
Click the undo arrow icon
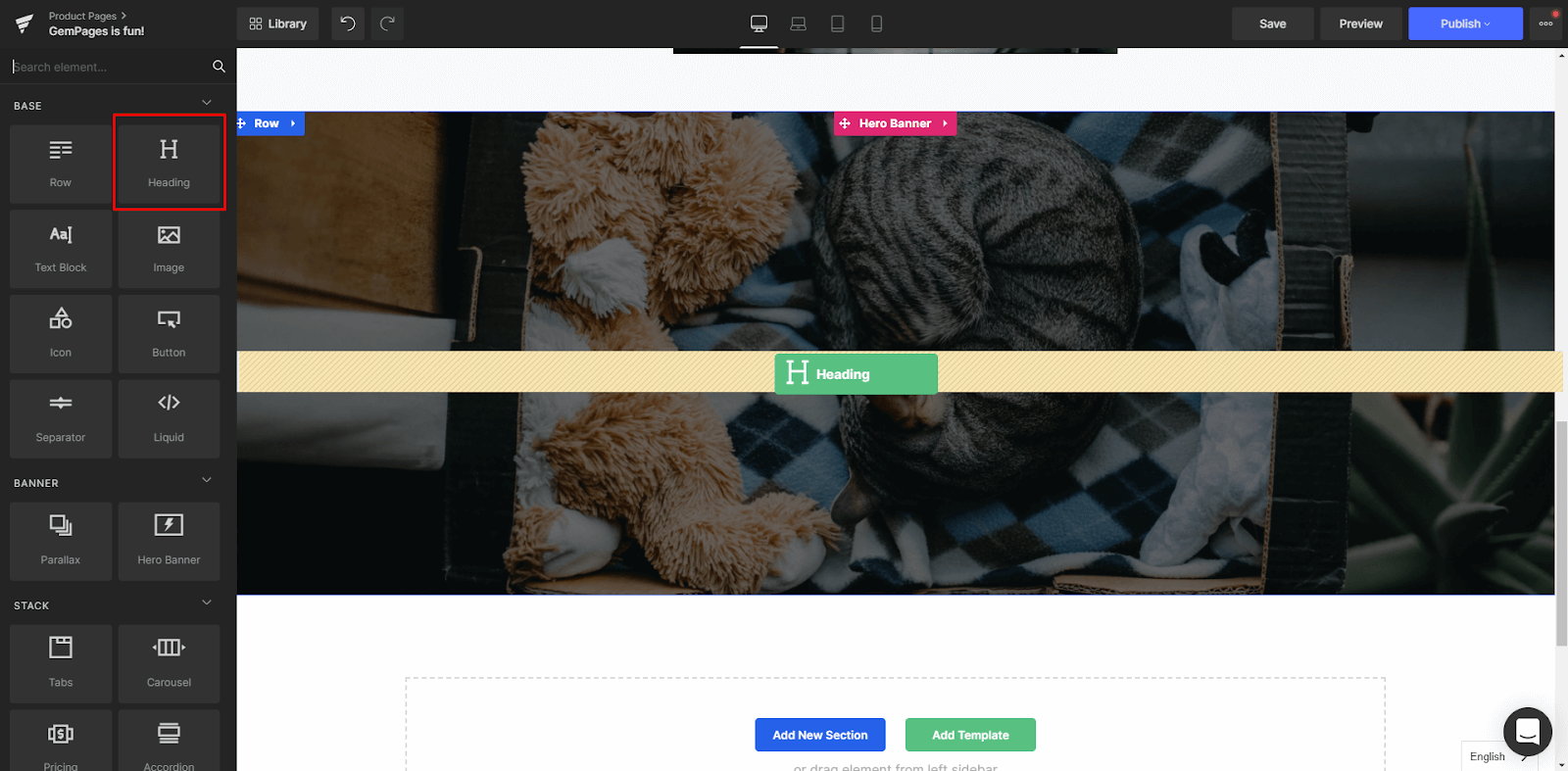point(348,24)
